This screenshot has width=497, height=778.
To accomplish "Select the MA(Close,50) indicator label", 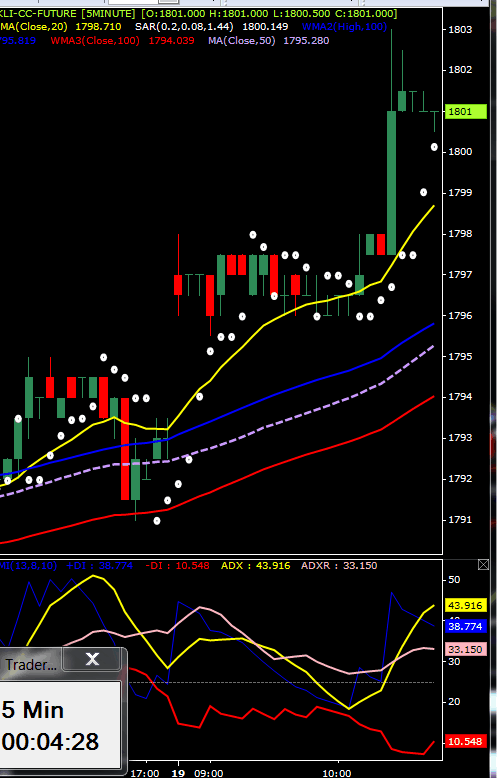I will 242,41.
